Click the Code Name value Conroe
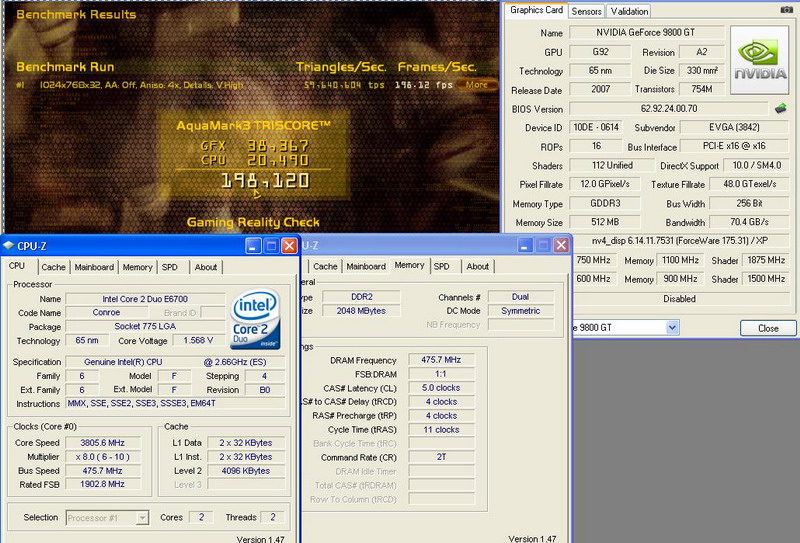800x543 pixels. point(107,312)
